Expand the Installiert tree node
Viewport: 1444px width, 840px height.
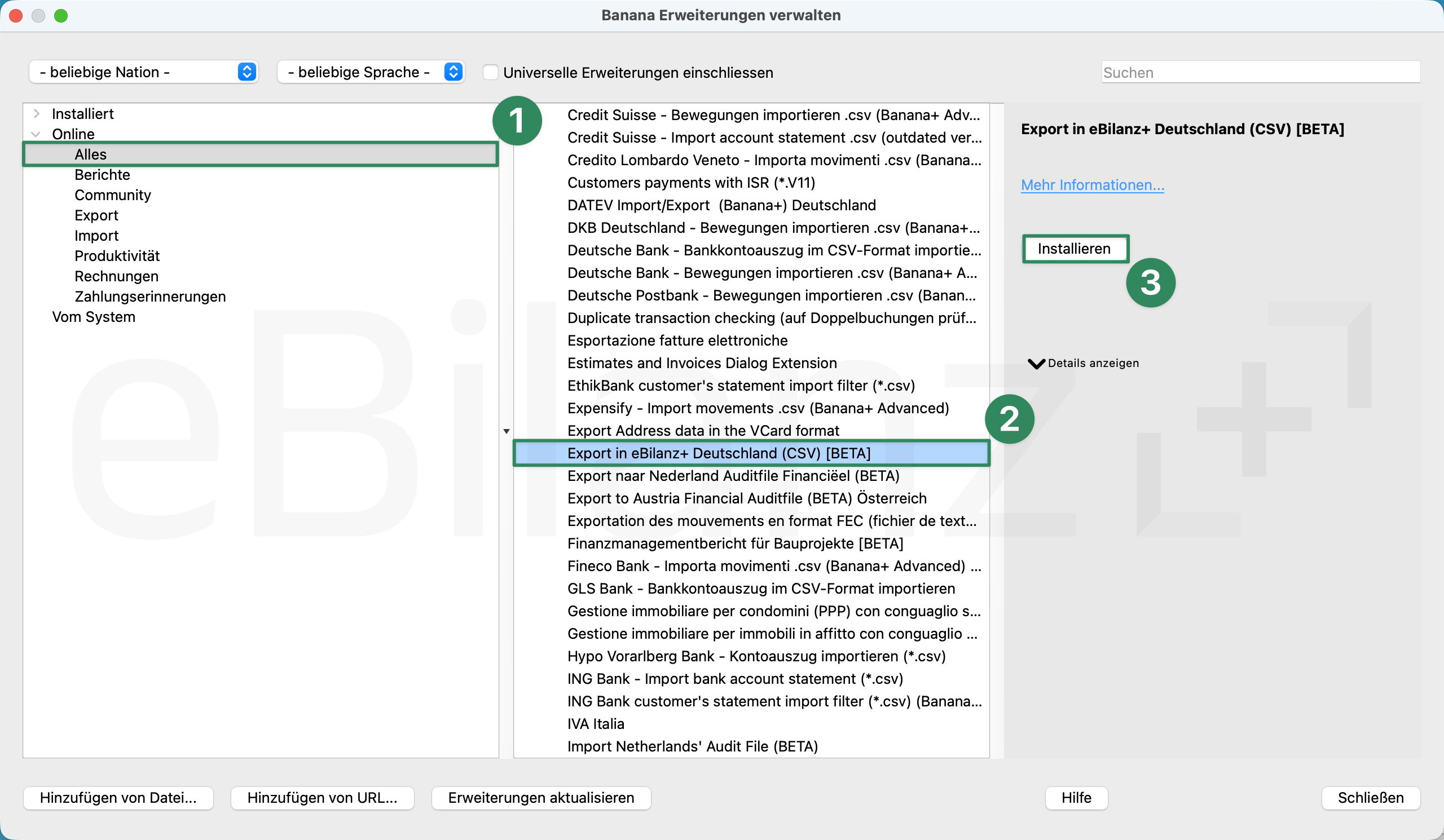tap(37, 113)
